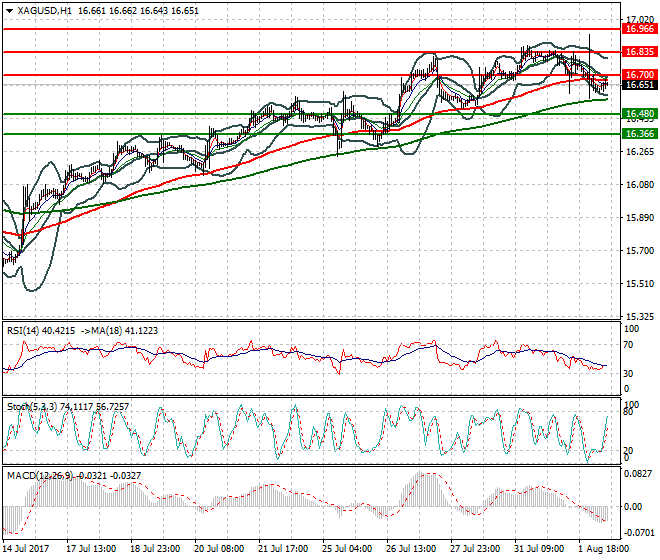Select the 25 Jul 04:00 time label
The width and height of the screenshot is (660, 560).
pos(347,549)
